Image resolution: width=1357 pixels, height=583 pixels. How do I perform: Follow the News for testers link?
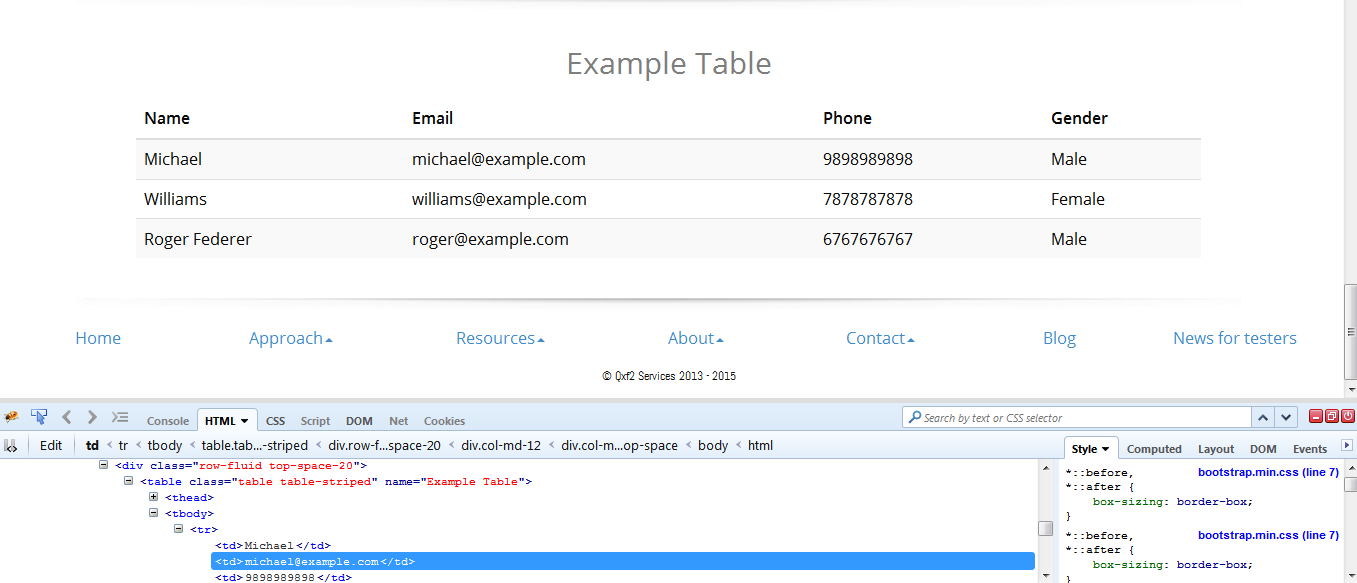(1234, 338)
